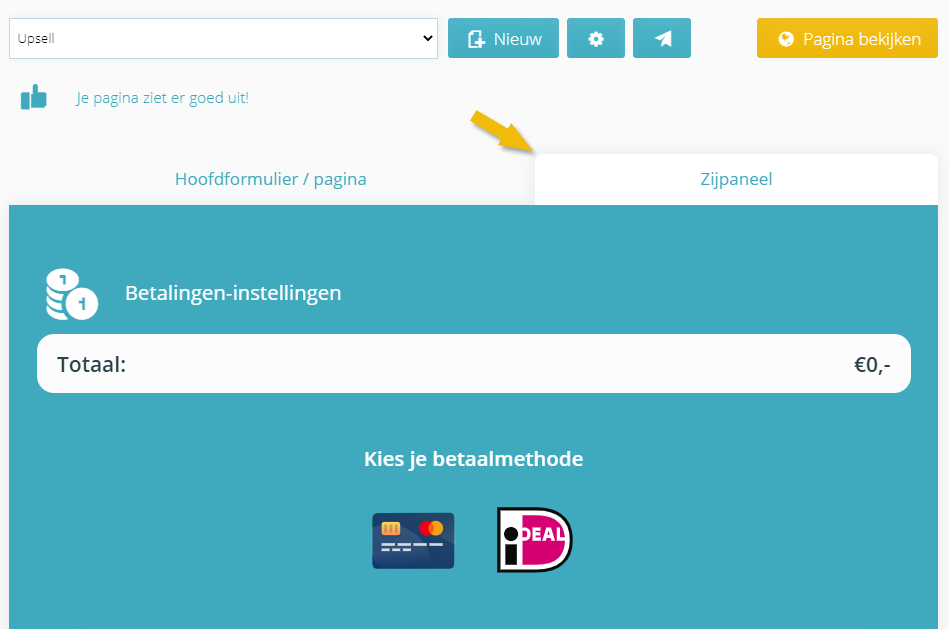Select the Zijpaneel tab
The height and width of the screenshot is (629, 949).
click(736, 179)
